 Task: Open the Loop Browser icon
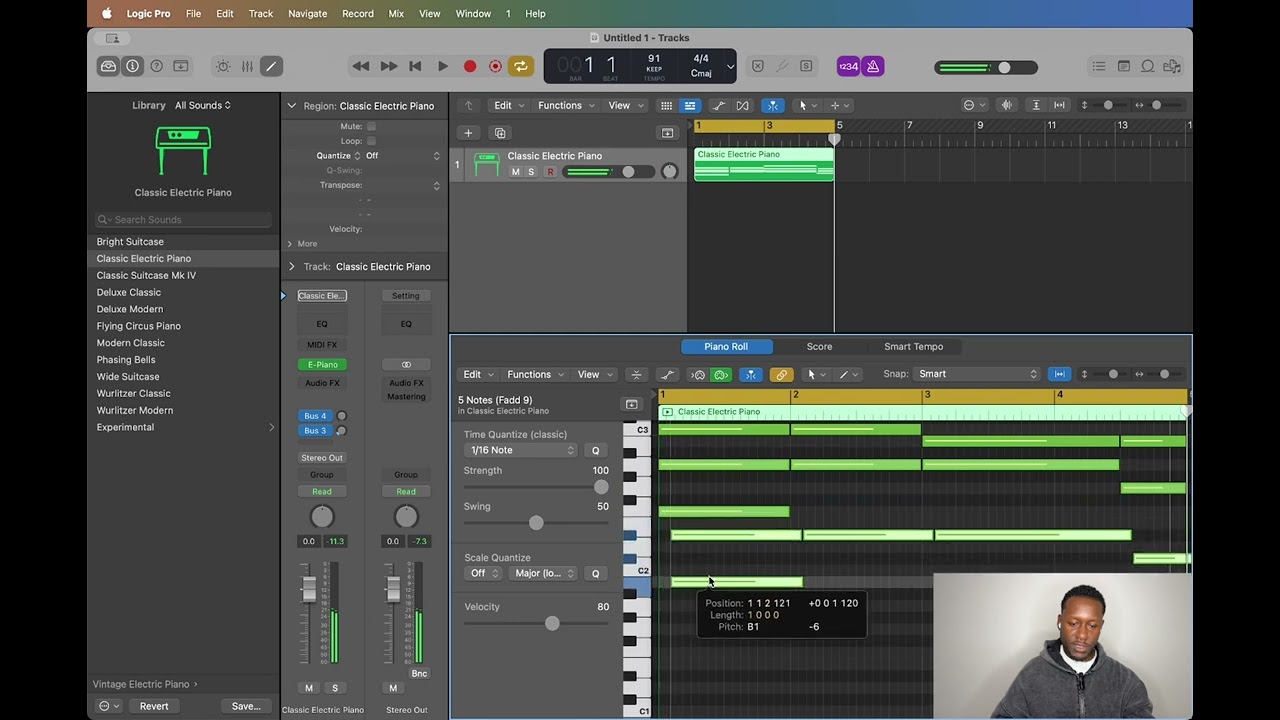[1148, 66]
